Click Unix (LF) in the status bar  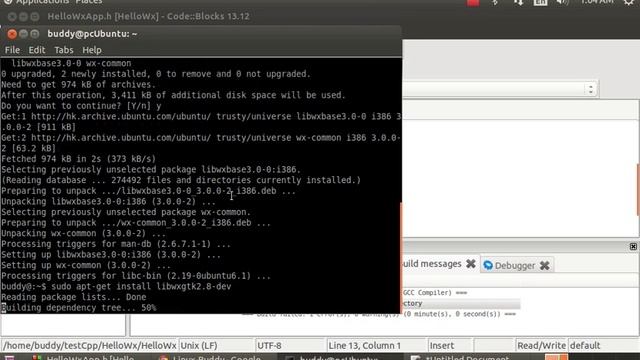pos(199,346)
